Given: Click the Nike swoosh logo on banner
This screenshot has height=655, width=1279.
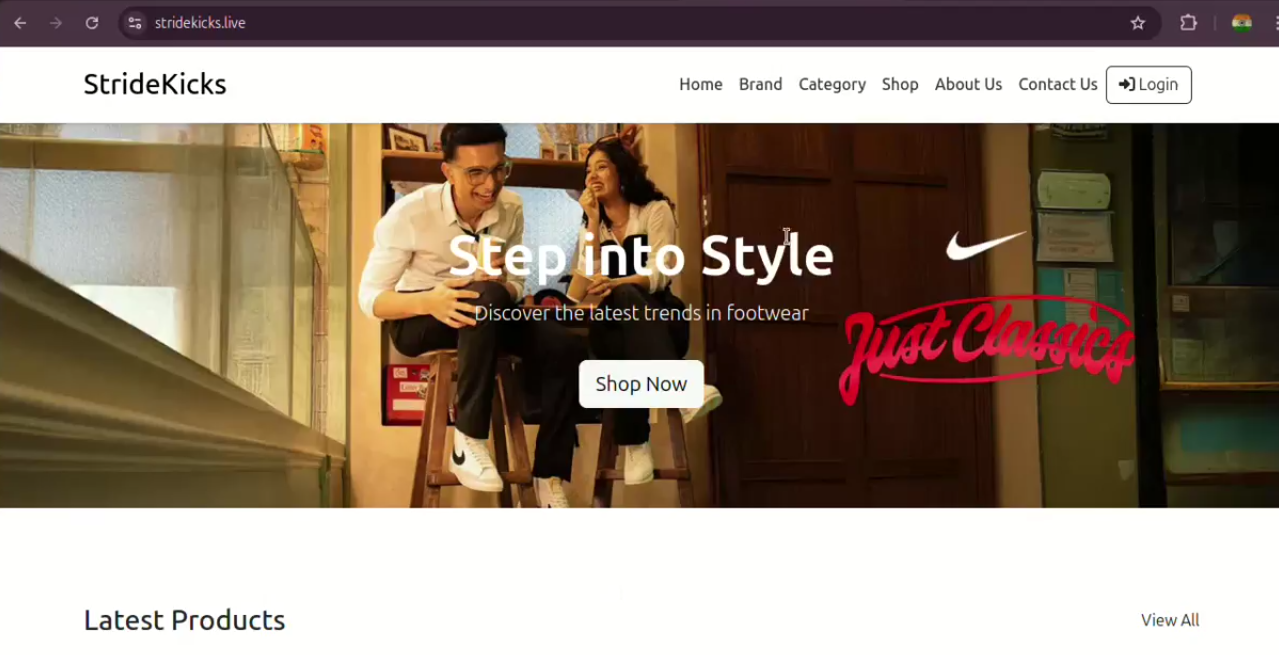Looking at the screenshot, I should point(985,245).
